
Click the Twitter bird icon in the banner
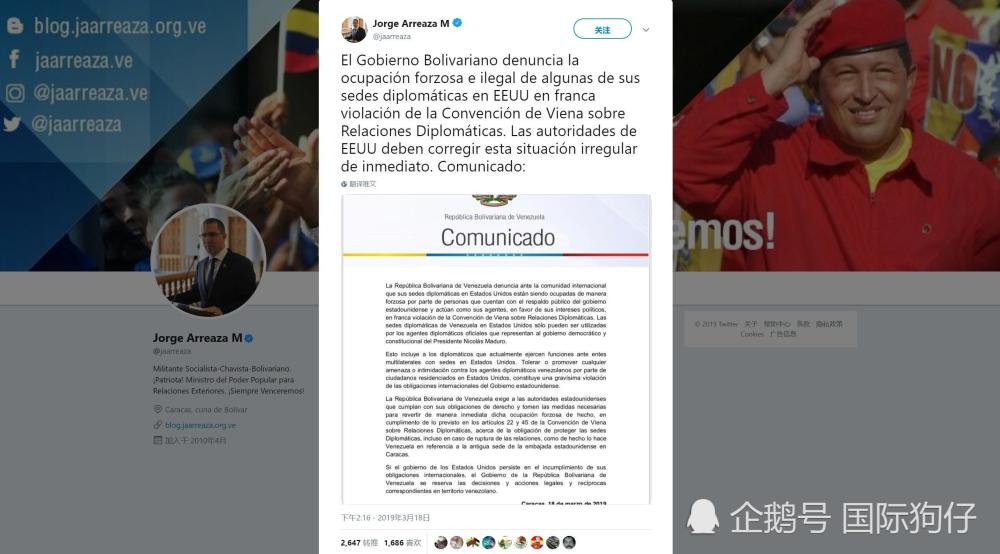click(12, 124)
